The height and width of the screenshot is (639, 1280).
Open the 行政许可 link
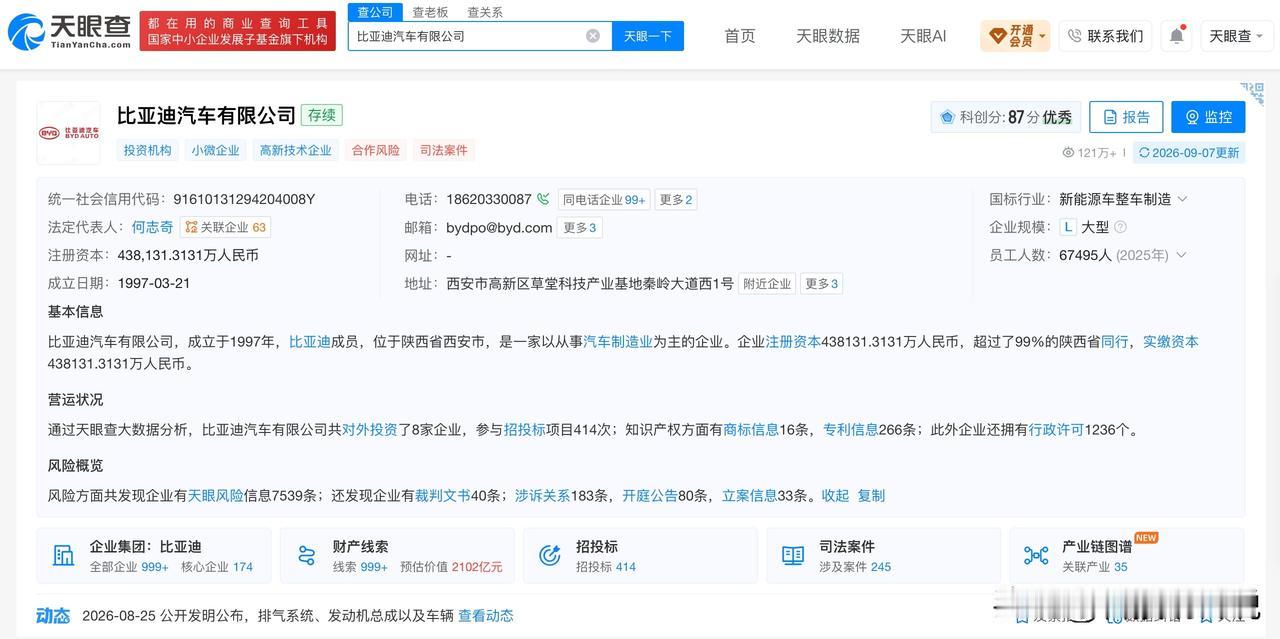(1056, 429)
